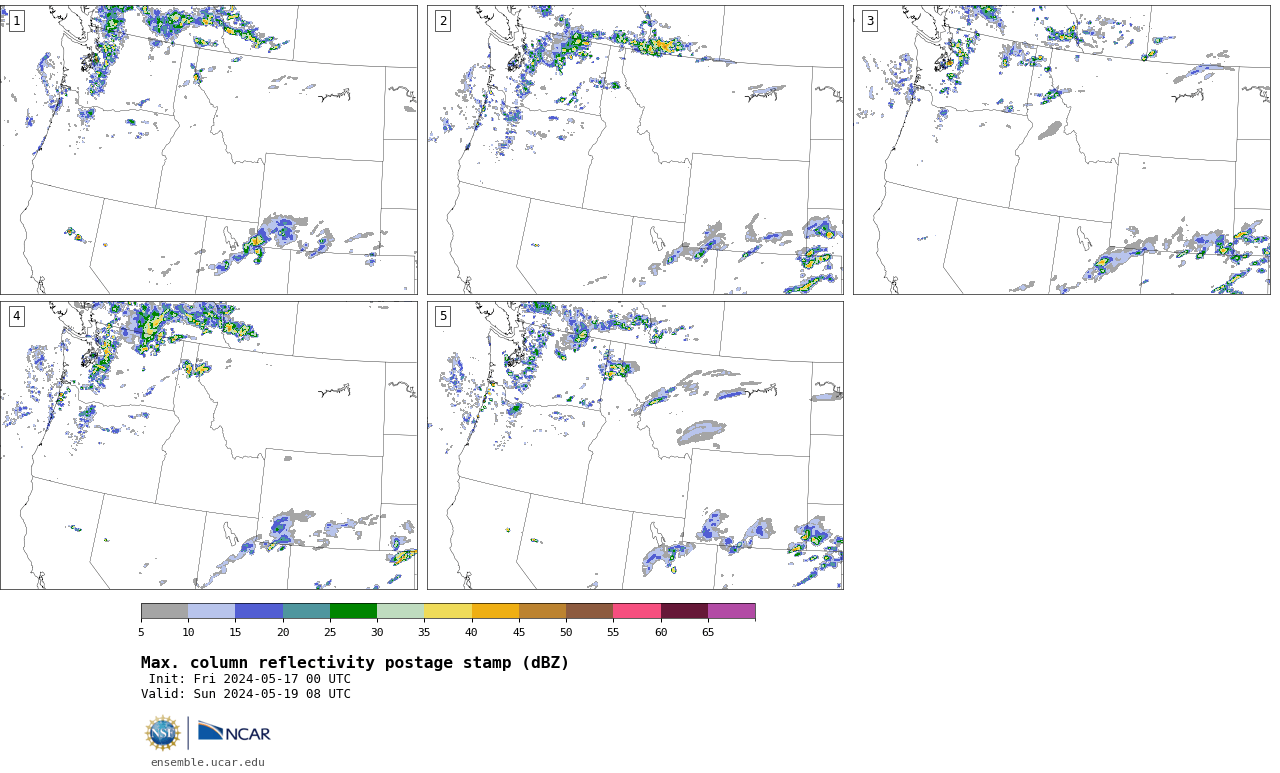Select the orange 40-45 dBZ swatch
The height and width of the screenshot is (773, 1280).
point(495,611)
